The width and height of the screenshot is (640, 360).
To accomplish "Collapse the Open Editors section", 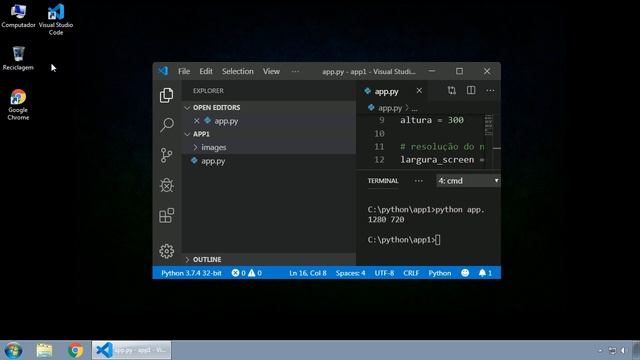I will click(x=187, y=107).
